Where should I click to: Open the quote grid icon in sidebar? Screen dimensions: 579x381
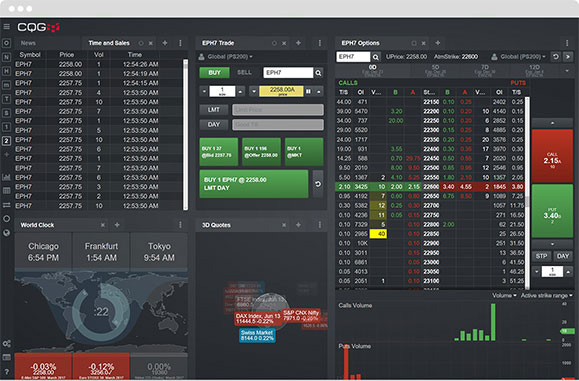(6, 190)
